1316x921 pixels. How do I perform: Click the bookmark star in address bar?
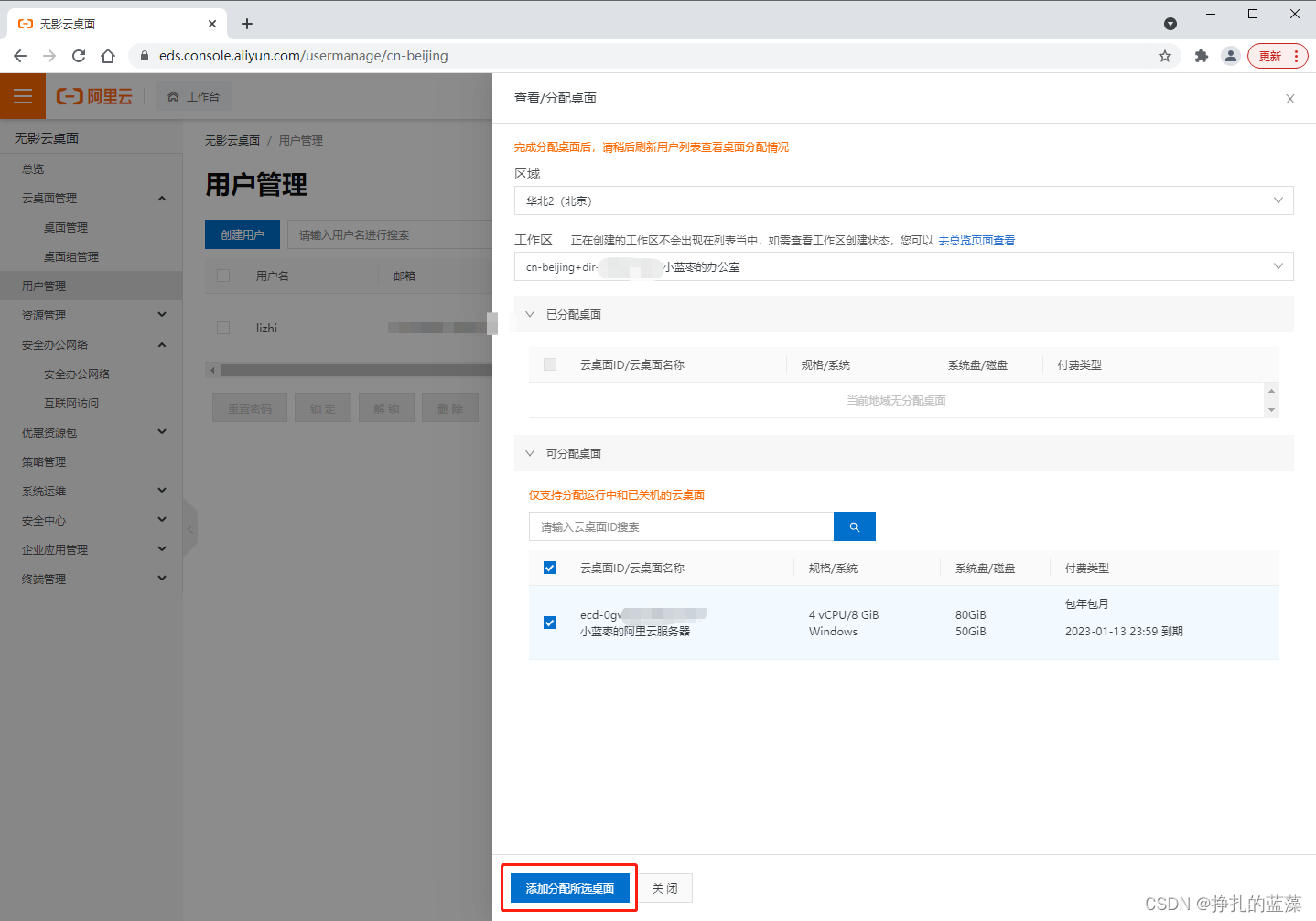(1164, 56)
